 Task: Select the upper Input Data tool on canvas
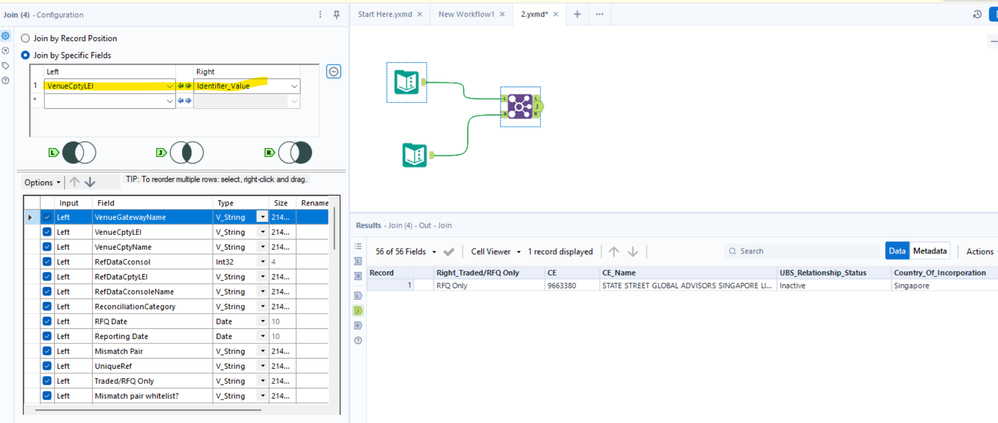[x=406, y=82]
